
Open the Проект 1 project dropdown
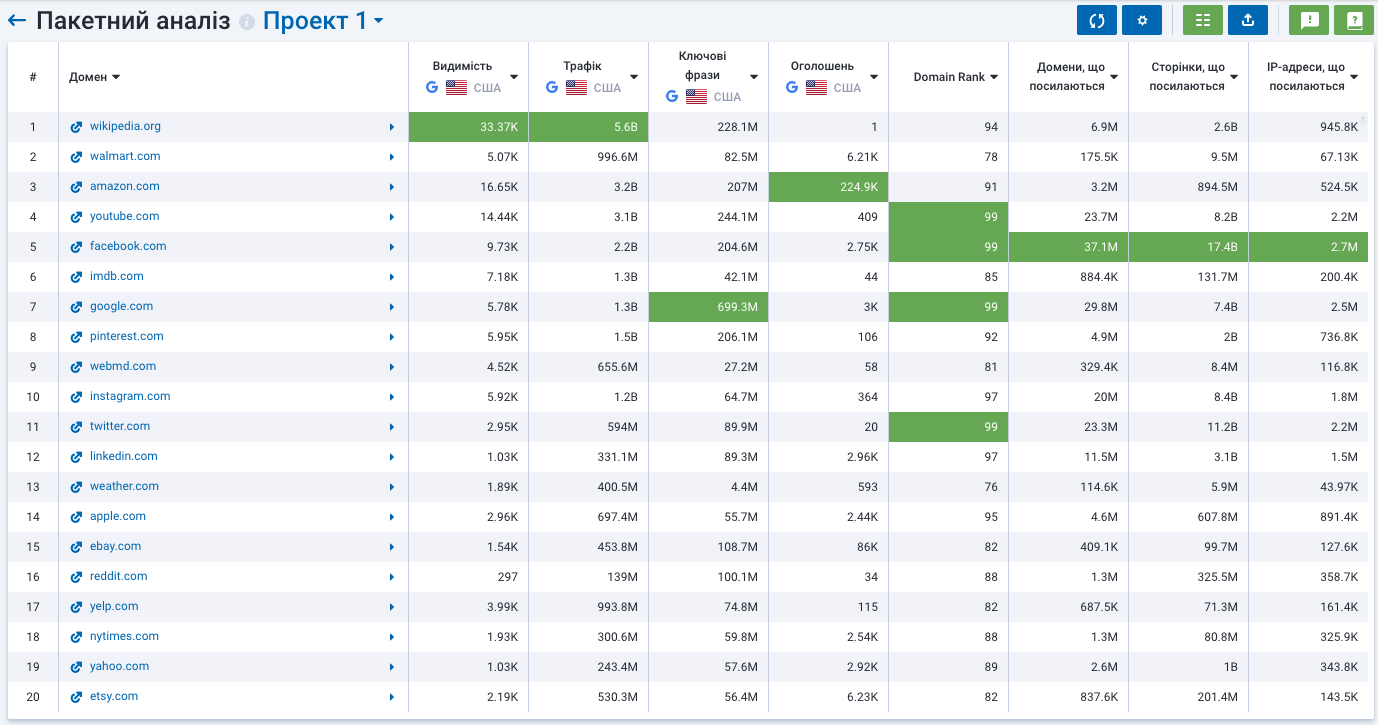[x=323, y=21]
